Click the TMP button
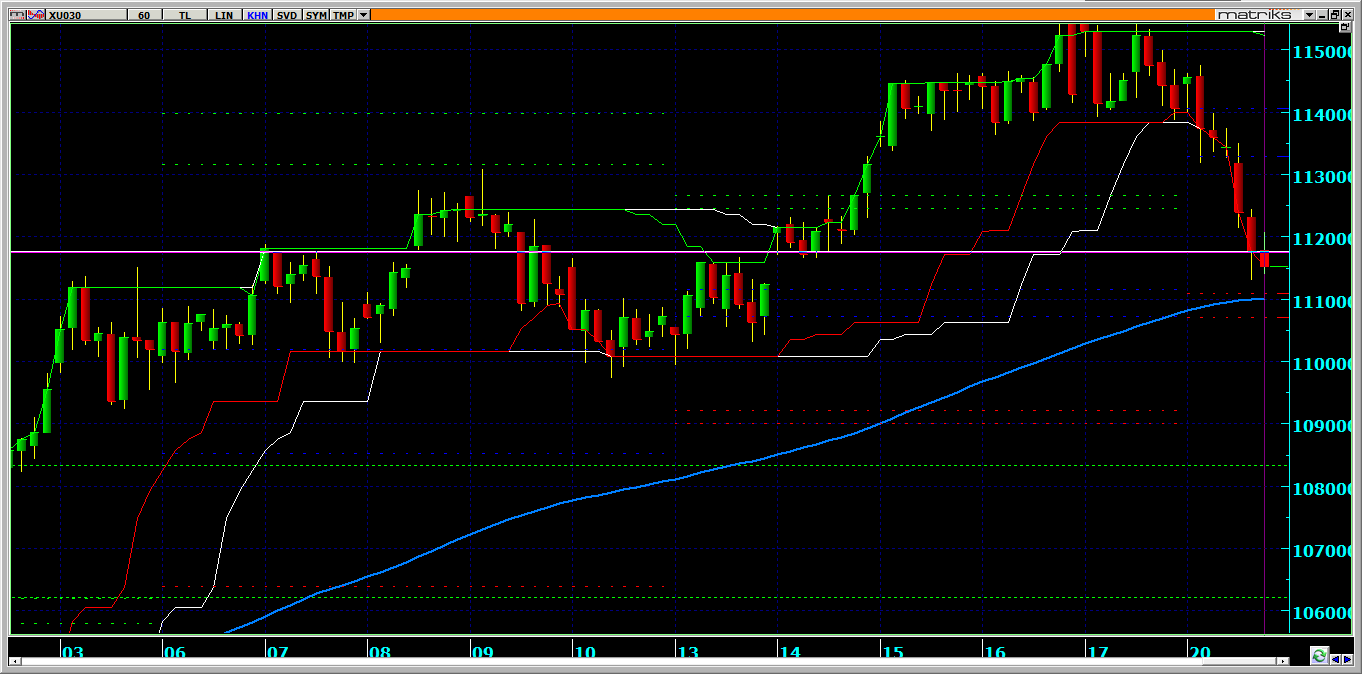The width and height of the screenshot is (1362, 674). [x=343, y=15]
